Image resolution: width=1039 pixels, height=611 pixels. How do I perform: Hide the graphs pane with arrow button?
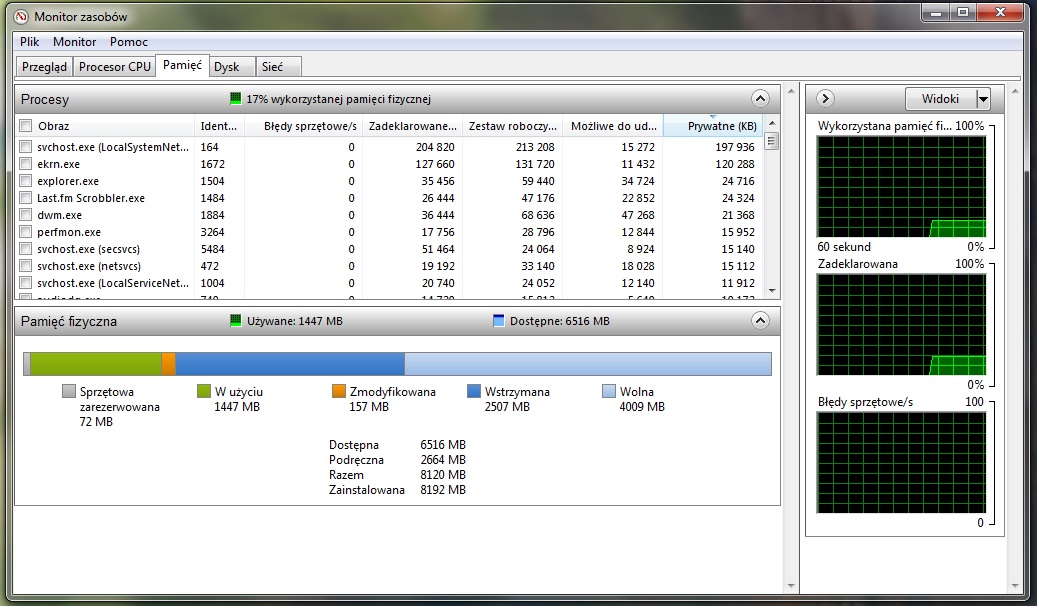(825, 99)
